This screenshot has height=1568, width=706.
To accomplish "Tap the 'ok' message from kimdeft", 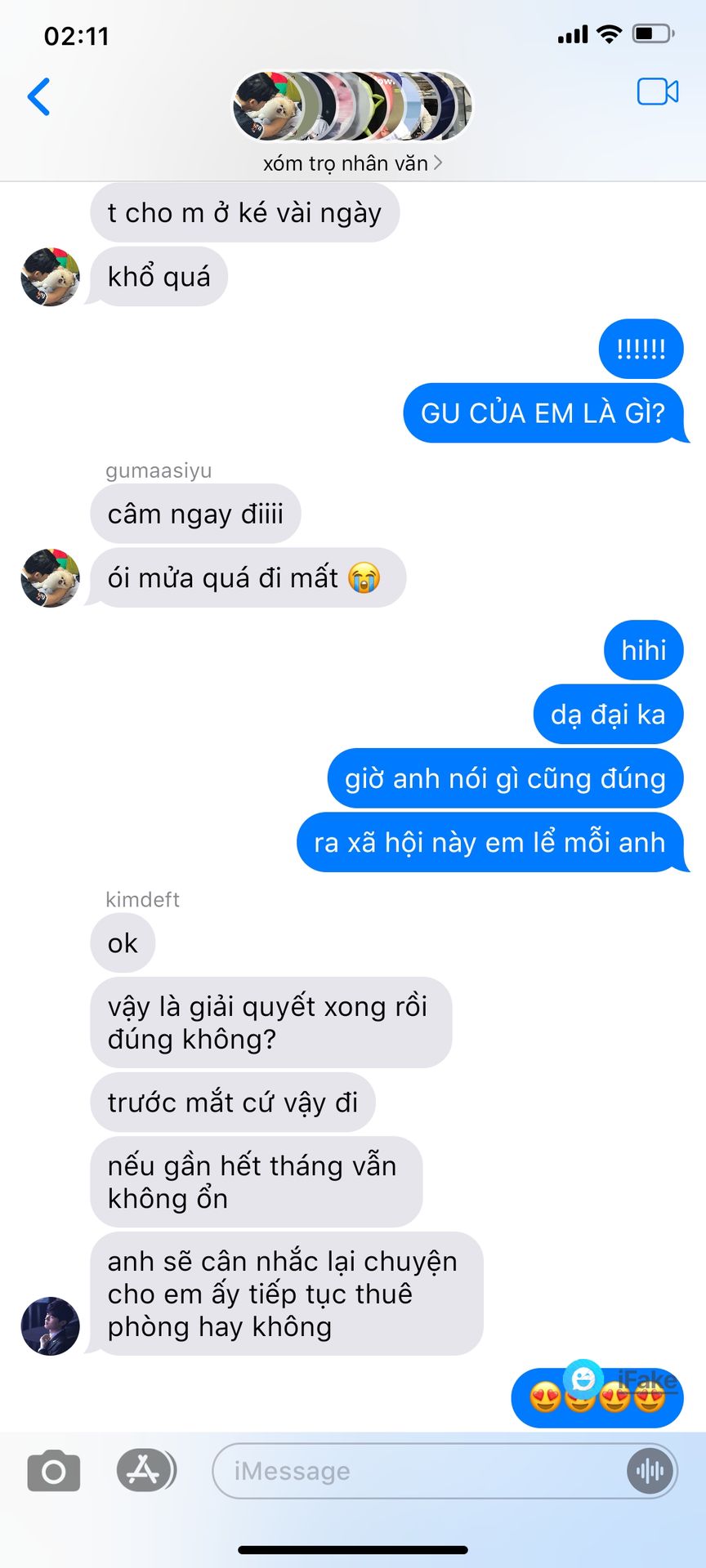I will pyautogui.click(x=123, y=943).
